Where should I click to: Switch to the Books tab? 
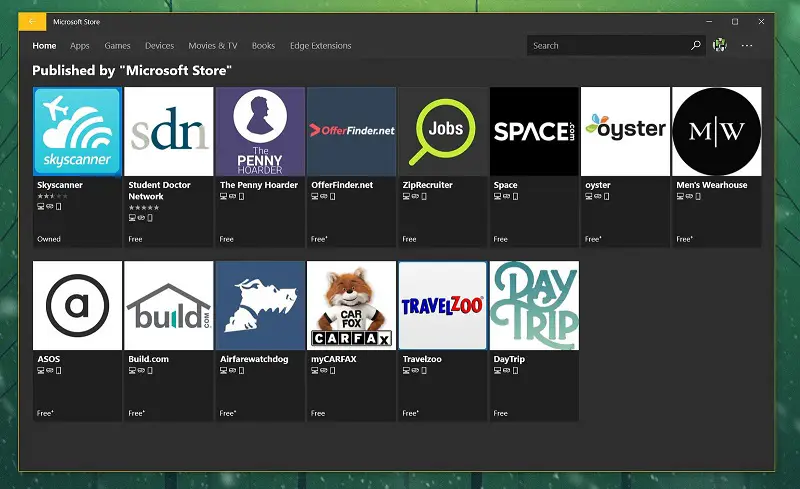point(263,45)
